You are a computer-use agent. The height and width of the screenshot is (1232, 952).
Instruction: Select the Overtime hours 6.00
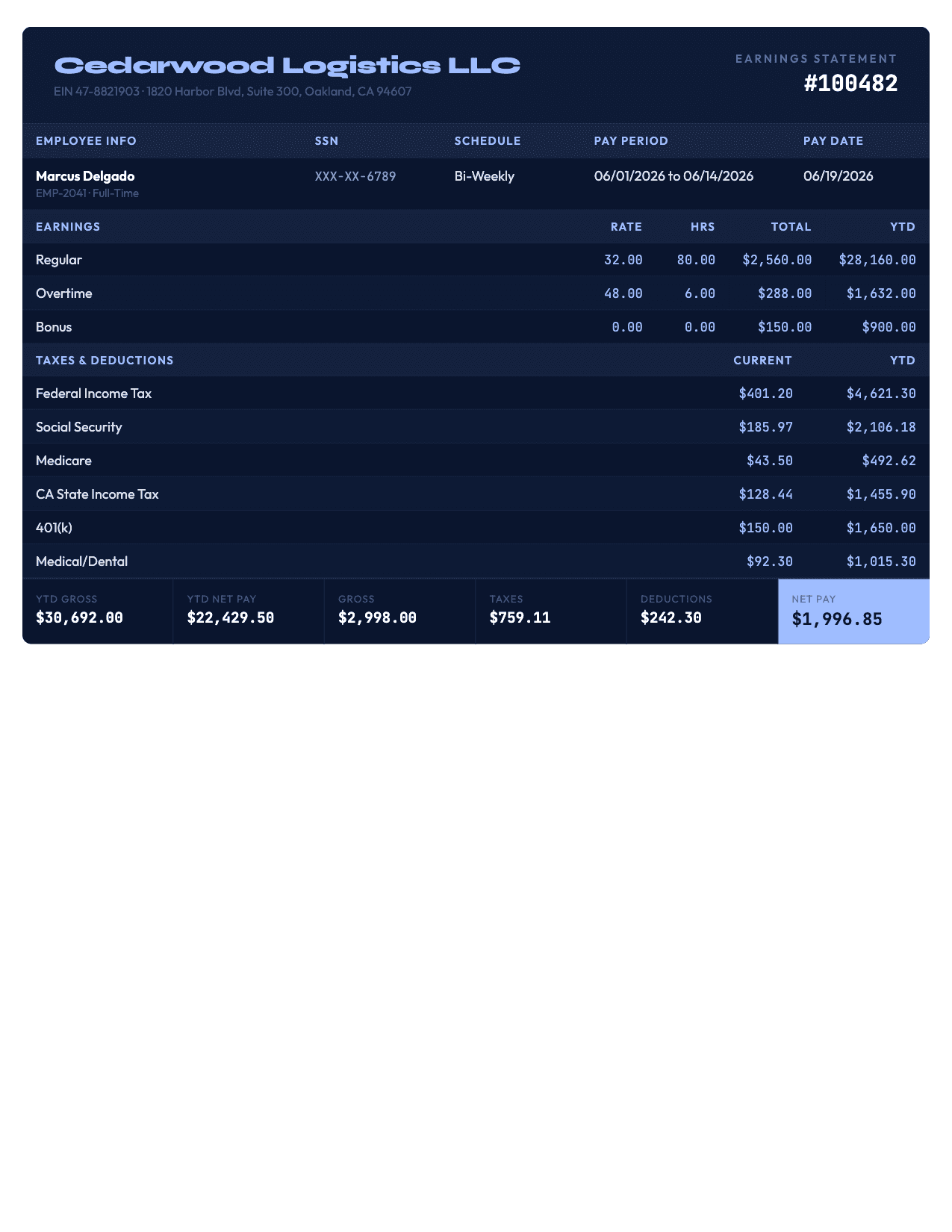pos(700,293)
